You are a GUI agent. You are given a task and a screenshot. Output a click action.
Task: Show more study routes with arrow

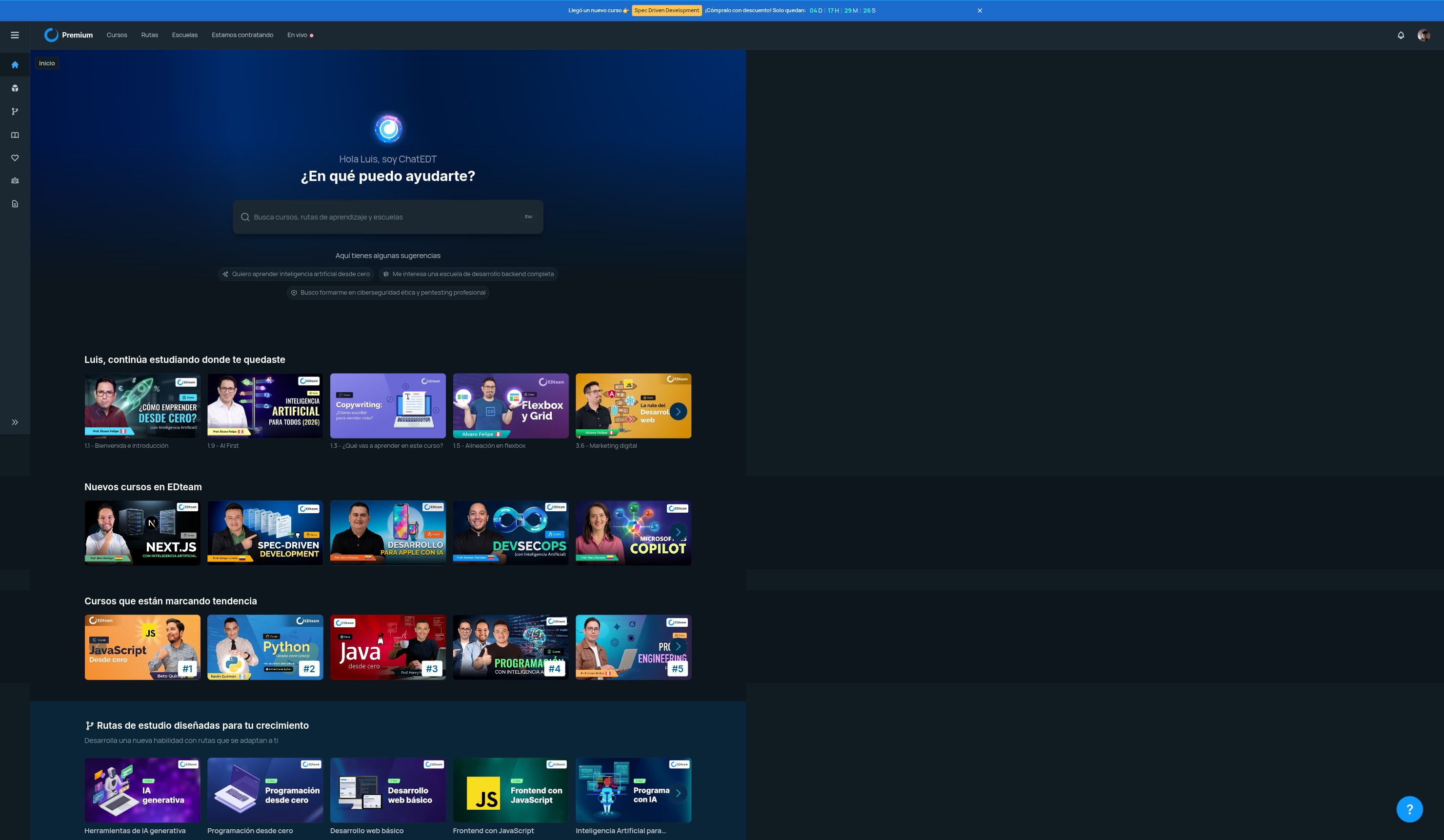click(678, 793)
